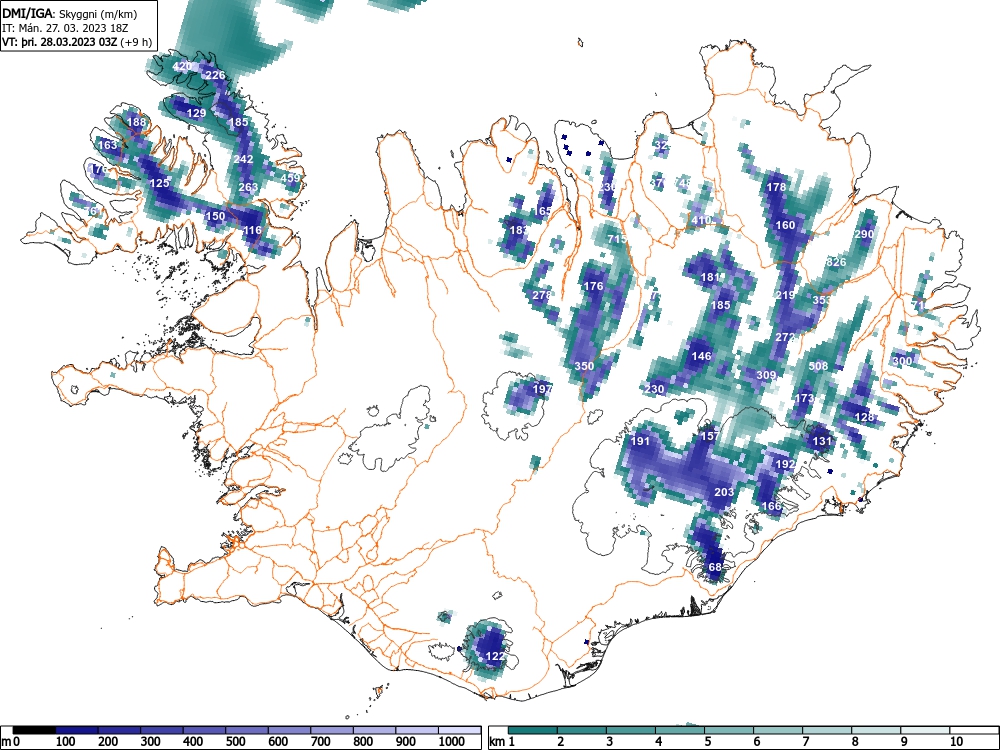Select the map value 178
Viewport: 1000px width, 750px height.
tap(776, 188)
